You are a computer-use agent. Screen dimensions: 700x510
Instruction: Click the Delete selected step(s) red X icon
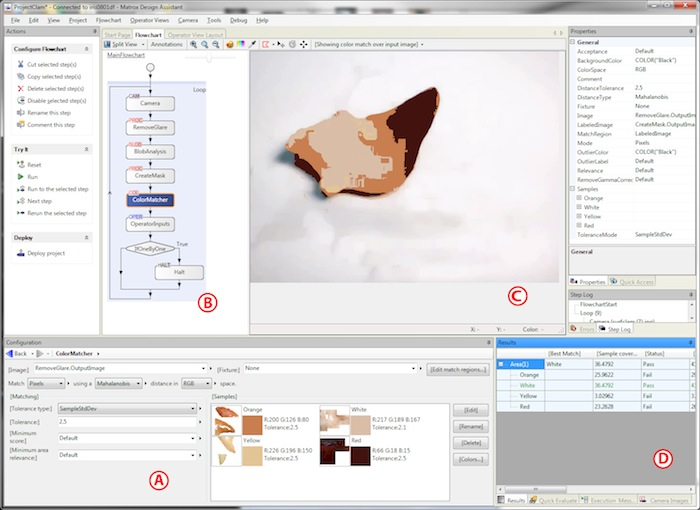point(19,88)
